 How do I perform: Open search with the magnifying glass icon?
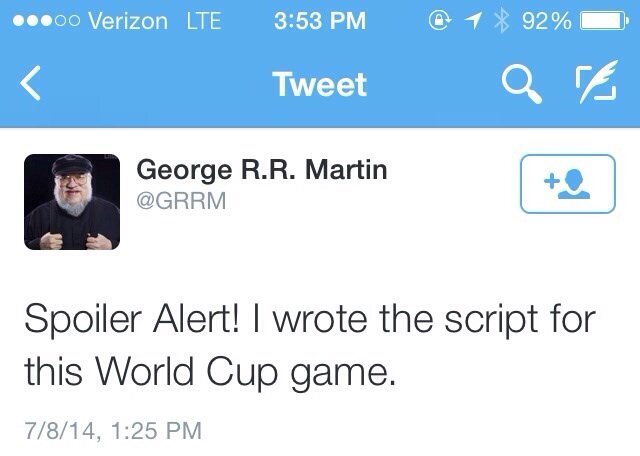pos(520,86)
